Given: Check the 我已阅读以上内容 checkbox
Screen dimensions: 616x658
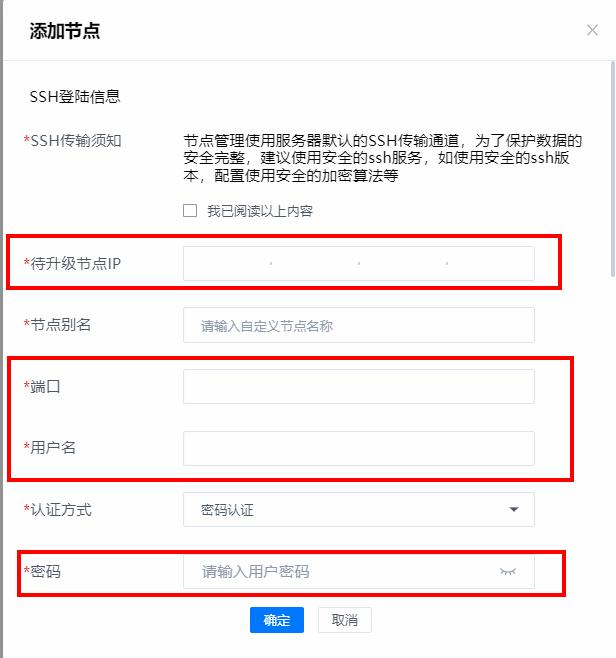Looking at the screenshot, I should tap(190, 211).
